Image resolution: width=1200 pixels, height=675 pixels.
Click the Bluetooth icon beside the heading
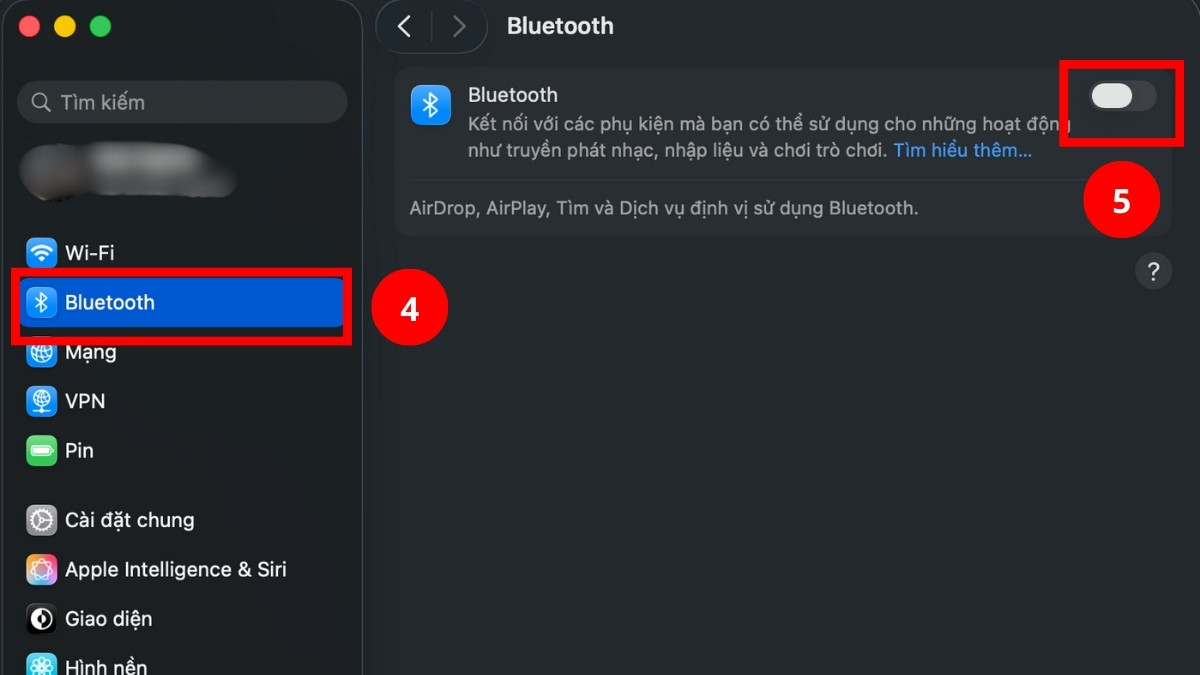[431, 104]
